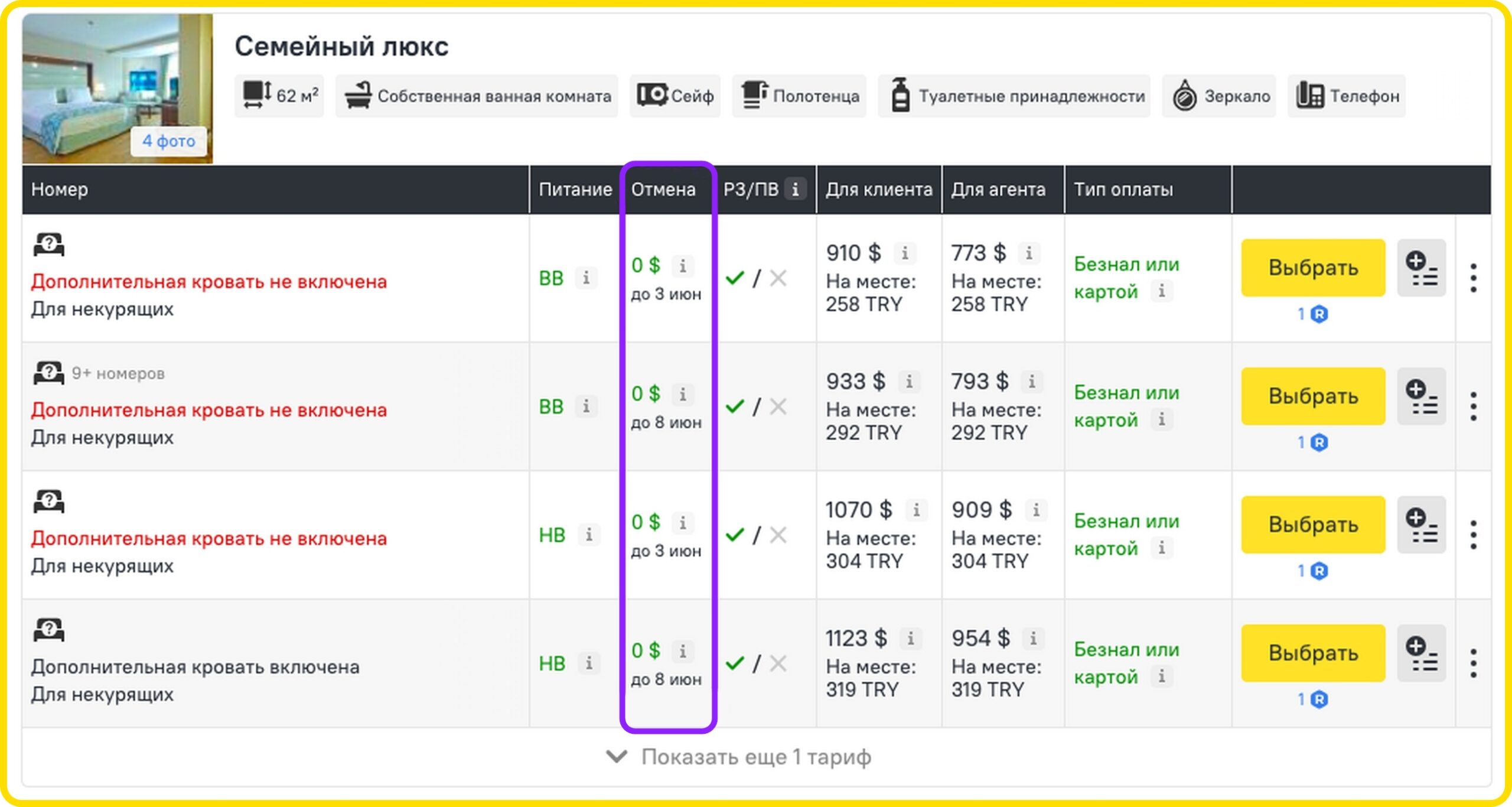
Task: Click the bed icon in the 9+ номеров row
Action: tap(48, 373)
